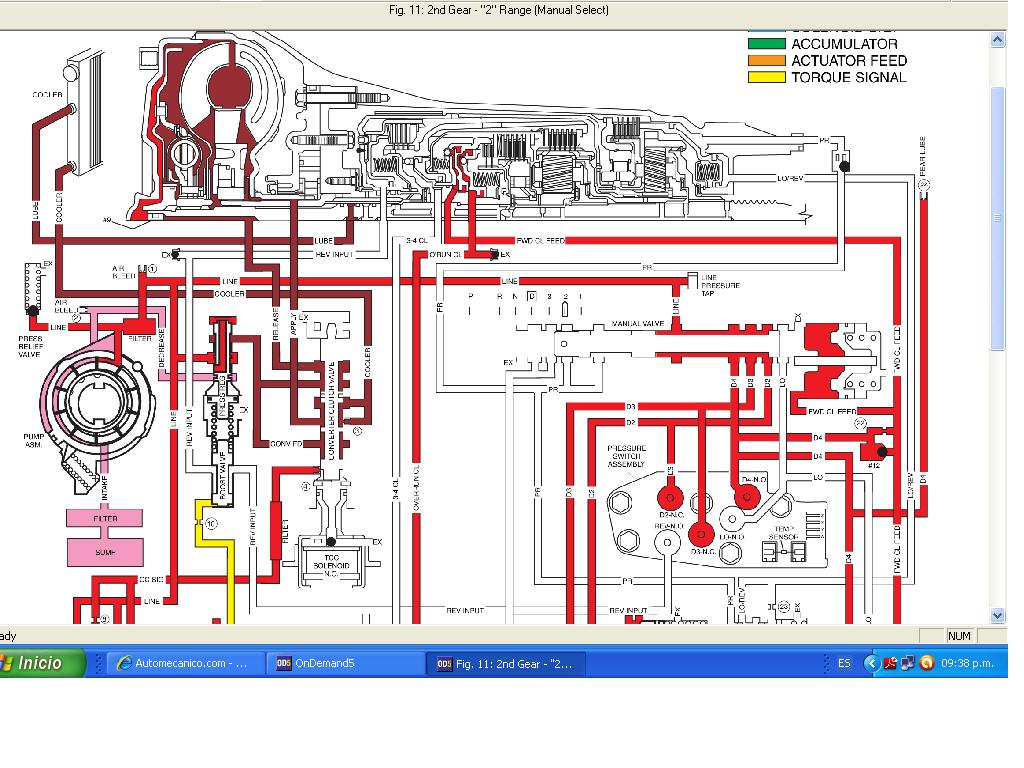1024x768 pixels.
Task: Expand hidden system tray icons arrow
Action: point(871,663)
